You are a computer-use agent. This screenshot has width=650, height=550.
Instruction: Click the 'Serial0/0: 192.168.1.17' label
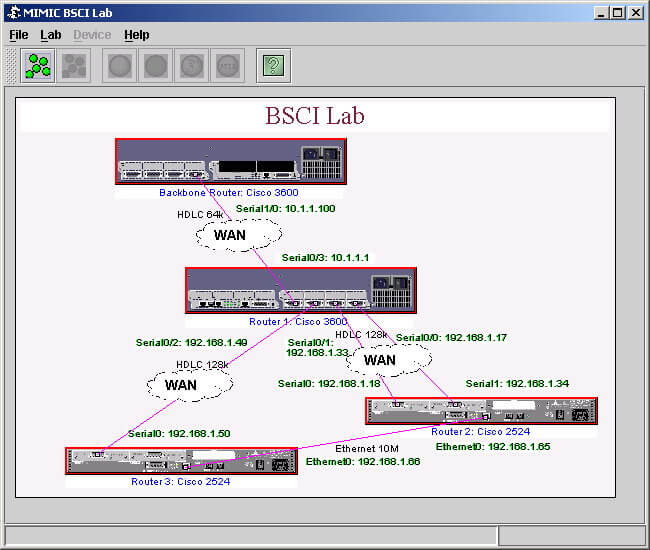click(x=451, y=337)
